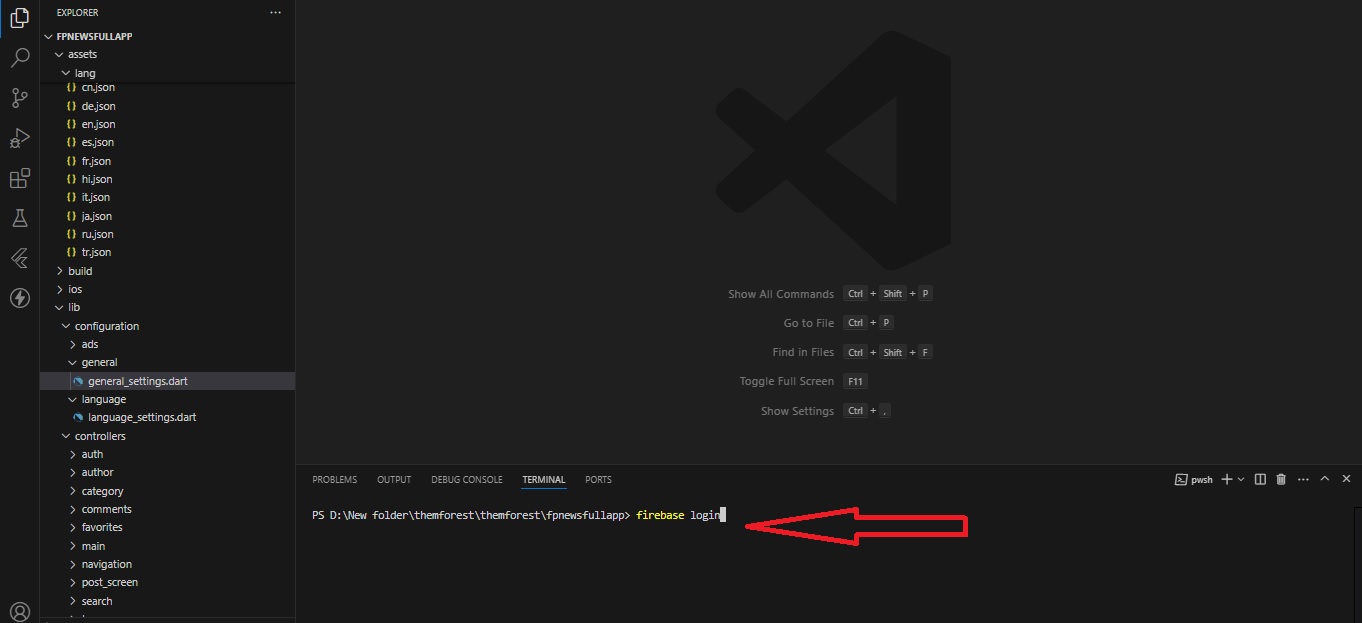Open fr.json file
The image size is (1362, 623).
click(167, 161)
